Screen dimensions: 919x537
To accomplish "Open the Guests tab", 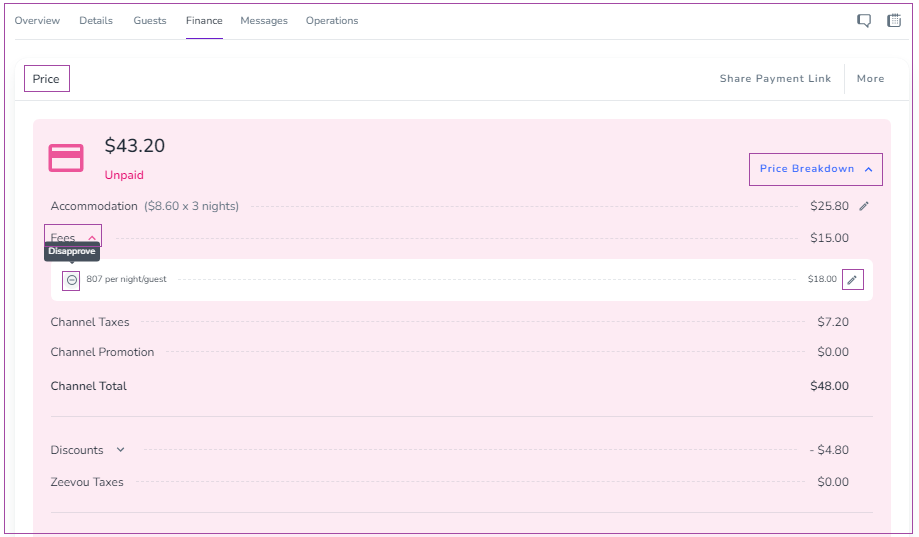I will pos(149,21).
